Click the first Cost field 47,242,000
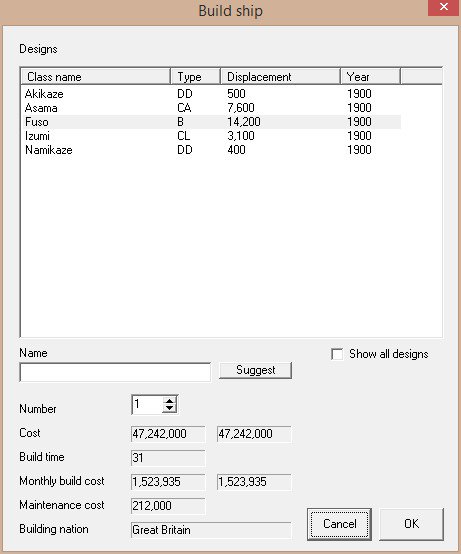The height and width of the screenshot is (554, 461). [168, 434]
